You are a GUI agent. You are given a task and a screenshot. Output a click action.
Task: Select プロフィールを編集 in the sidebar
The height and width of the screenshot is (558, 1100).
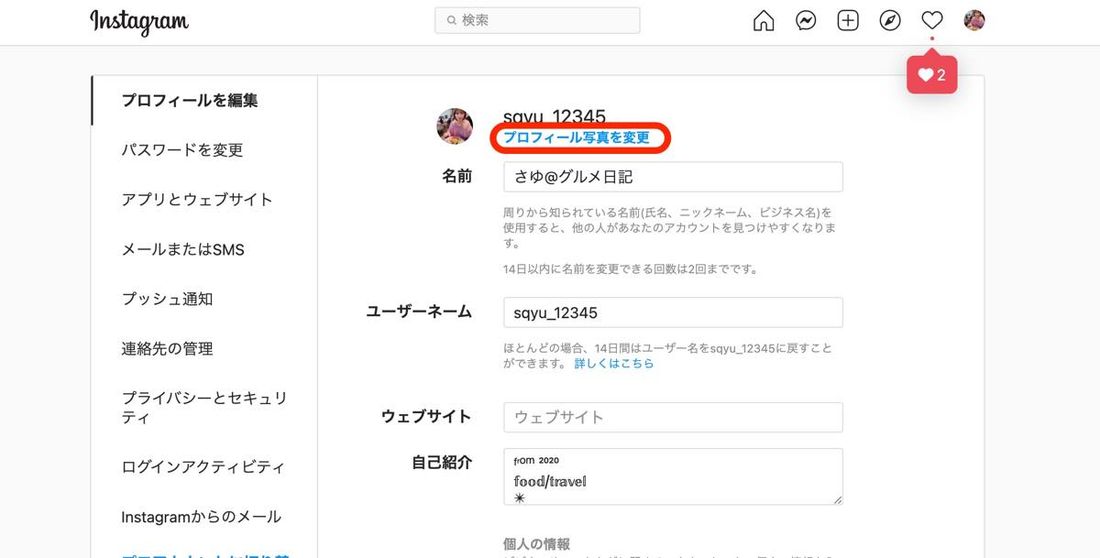[x=189, y=100]
